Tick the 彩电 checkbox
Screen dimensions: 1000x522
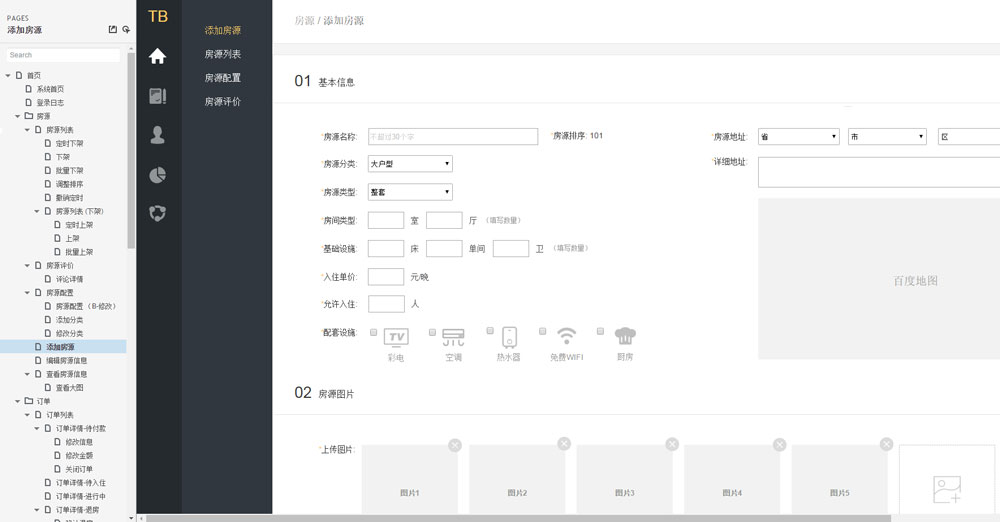[x=374, y=332]
